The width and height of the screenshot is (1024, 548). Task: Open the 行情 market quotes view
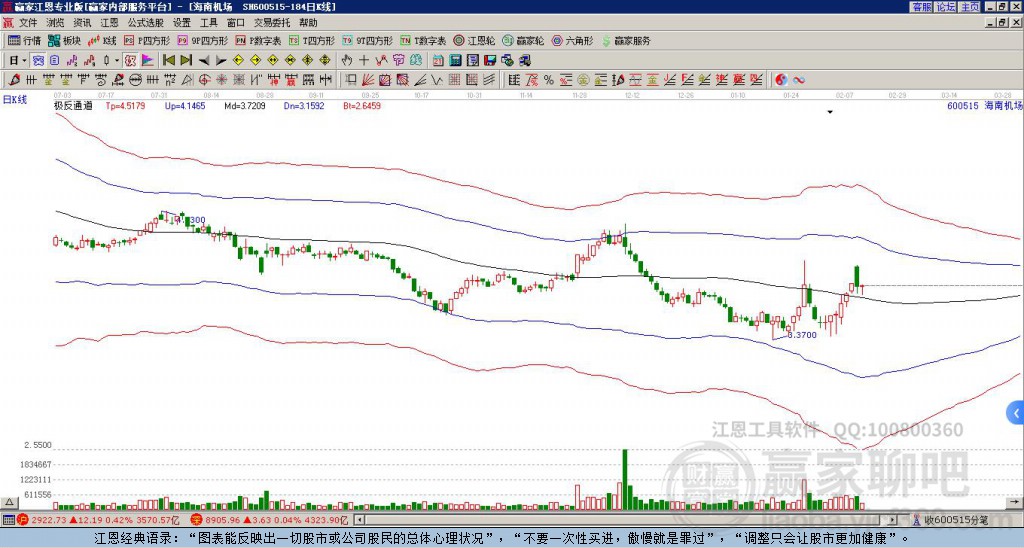24,40
